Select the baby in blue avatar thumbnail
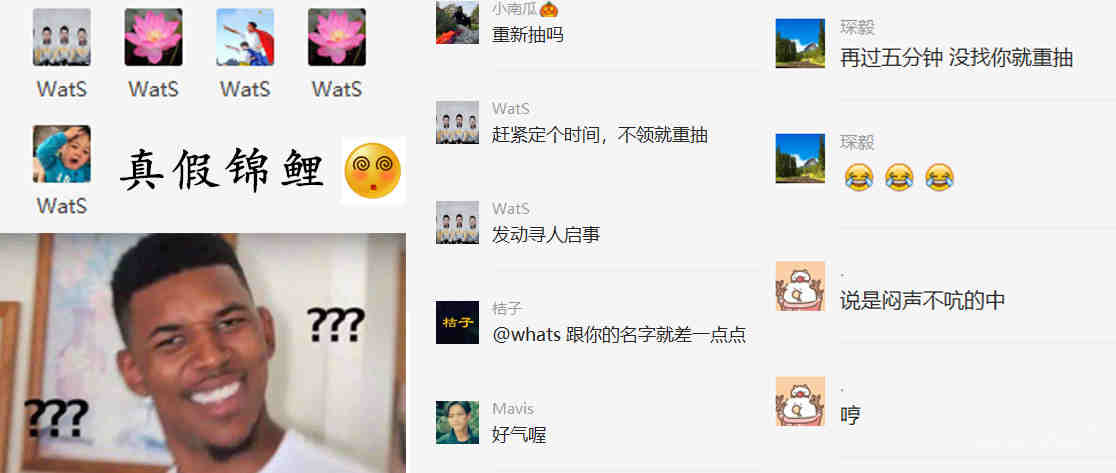1116x473 pixels. pos(61,154)
